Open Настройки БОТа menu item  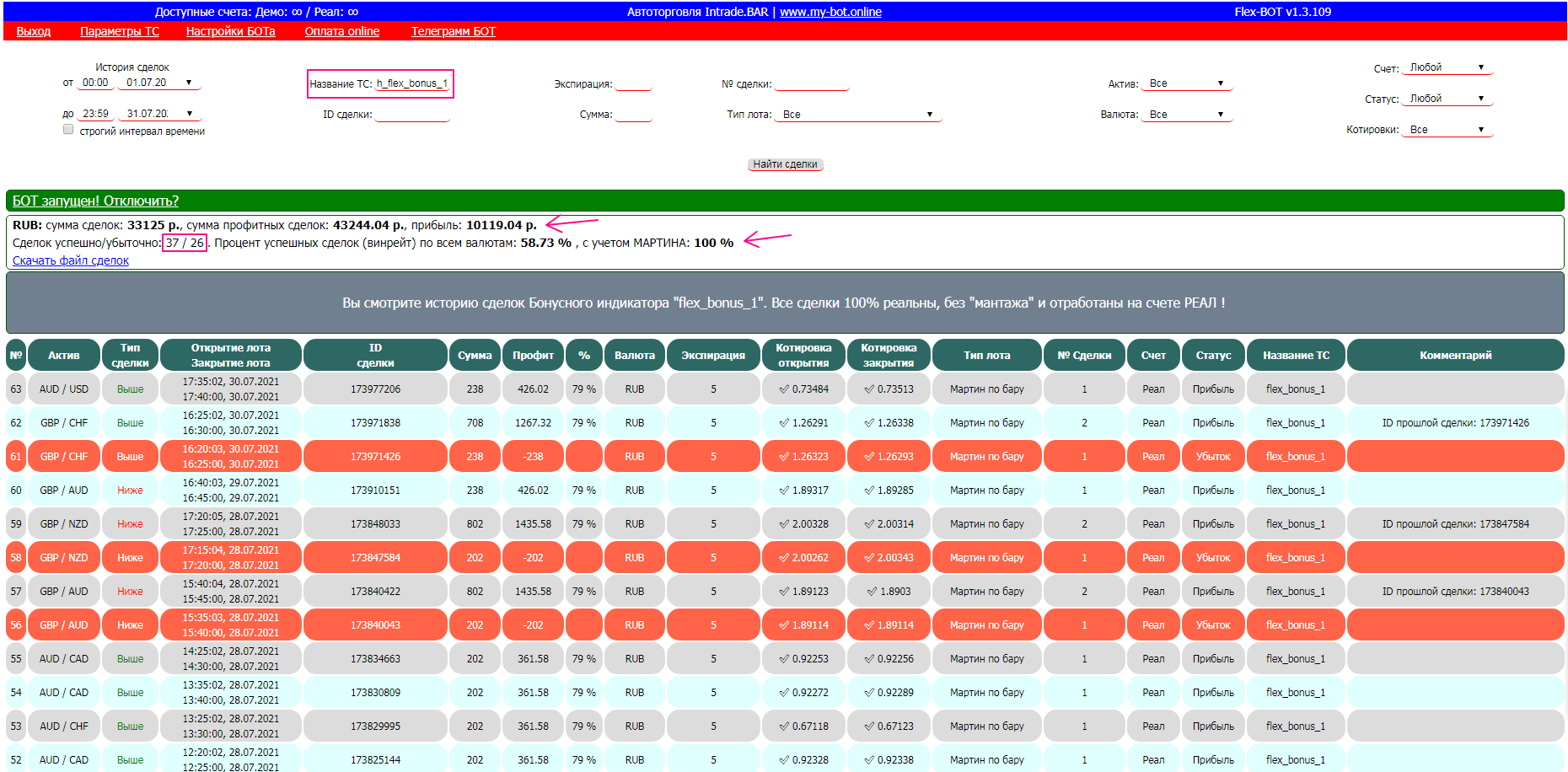(x=231, y=31)
